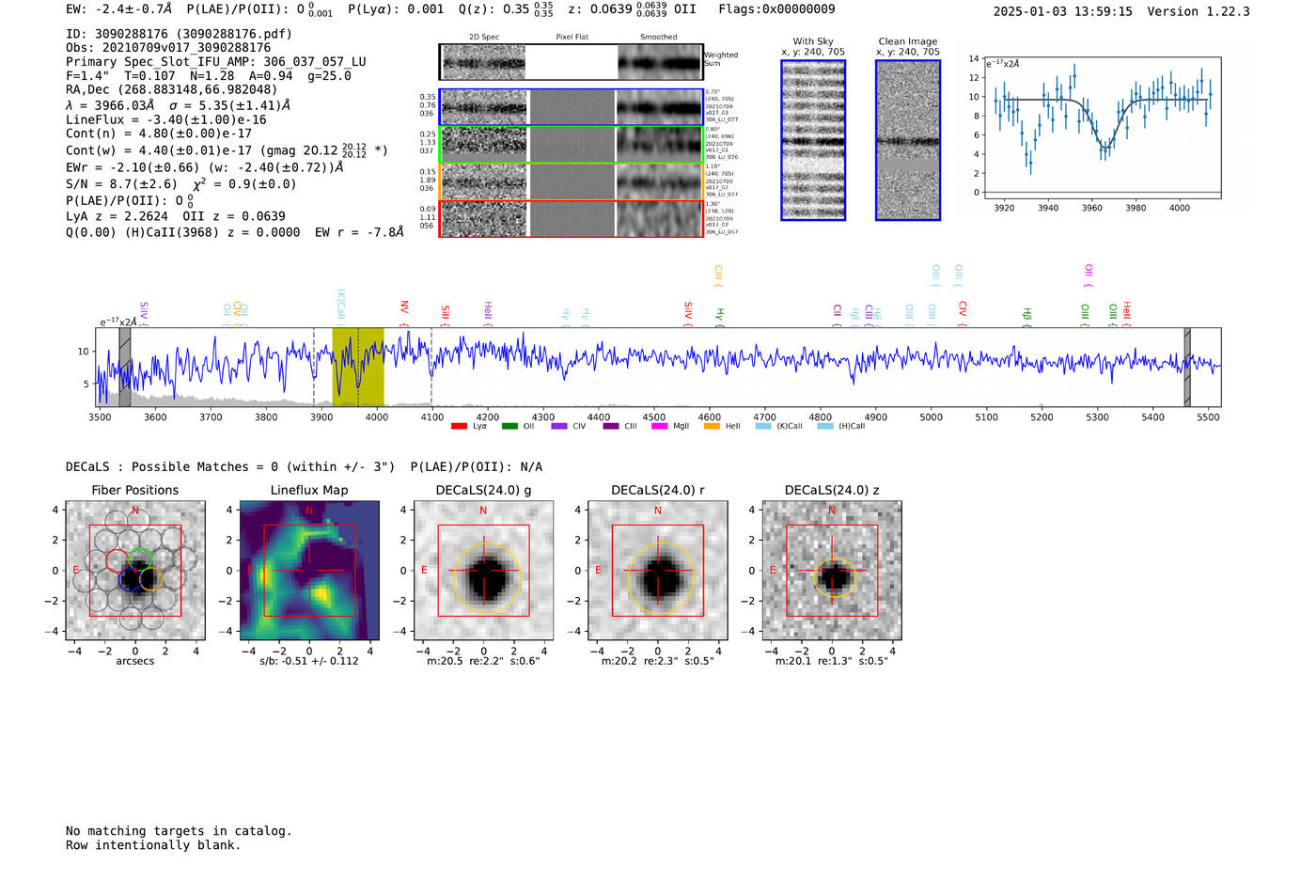Click the Obs: 20210709v017_3090288176 line
The height and width of the screenshot is (896, 1316).
tap(168, 48)
